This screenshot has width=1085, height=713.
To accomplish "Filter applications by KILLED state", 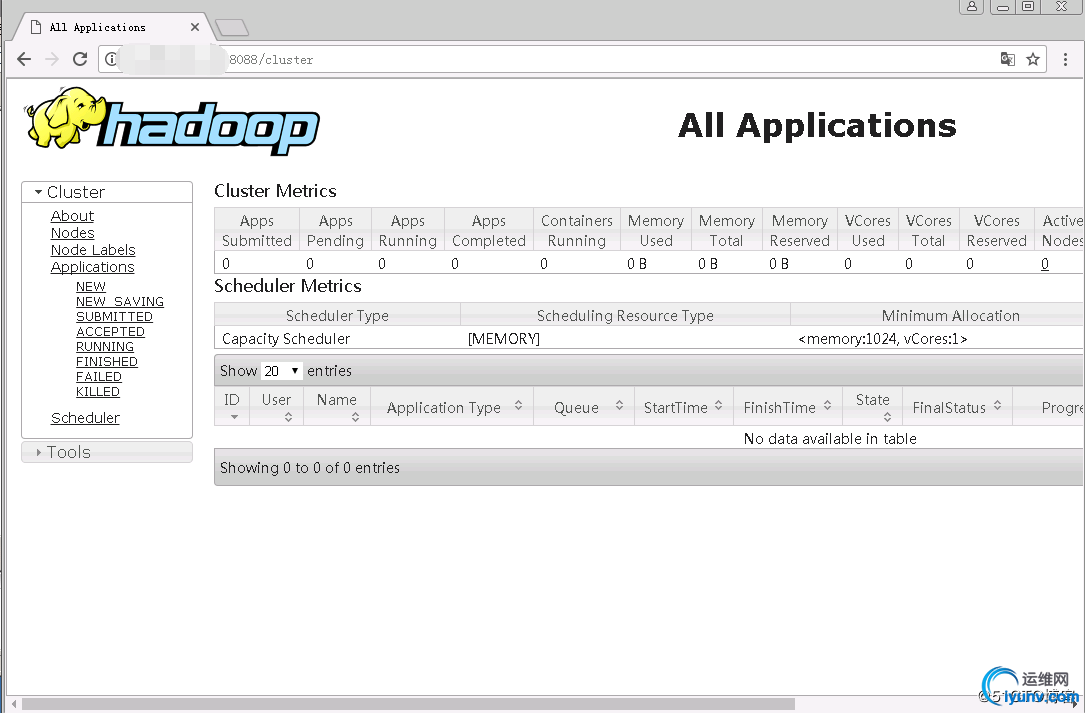I will (x=98, y=392).
